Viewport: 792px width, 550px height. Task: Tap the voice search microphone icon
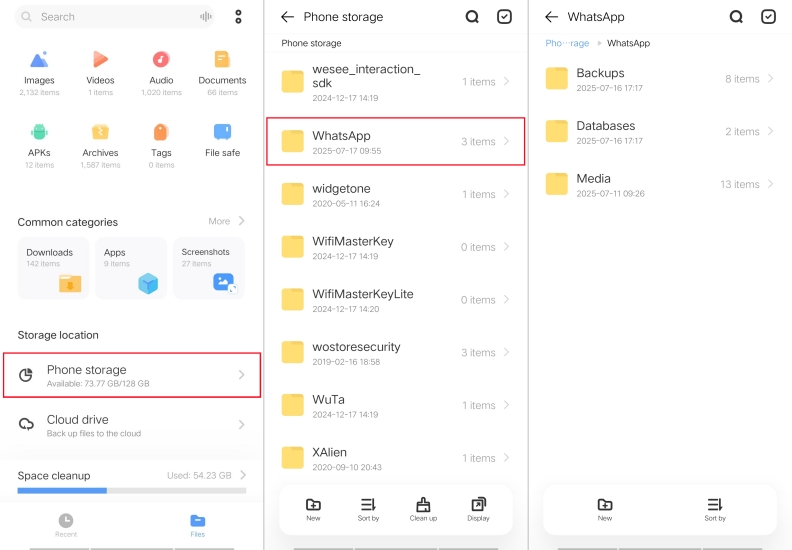[x=207, y=17]
